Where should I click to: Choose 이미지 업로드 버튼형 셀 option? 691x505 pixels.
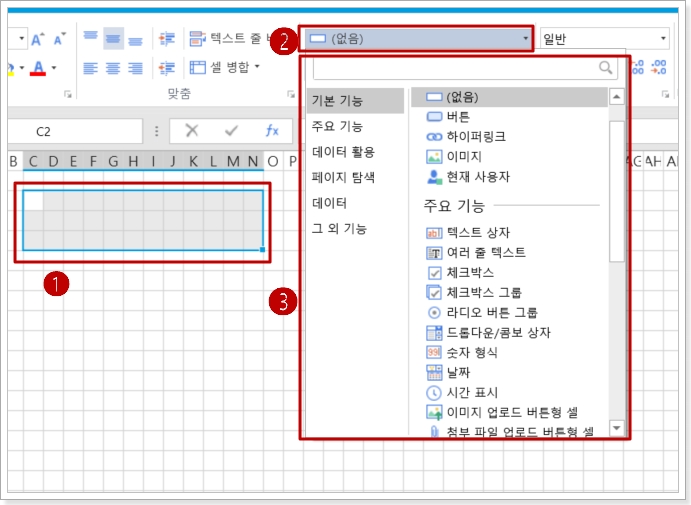pos(511,412)
